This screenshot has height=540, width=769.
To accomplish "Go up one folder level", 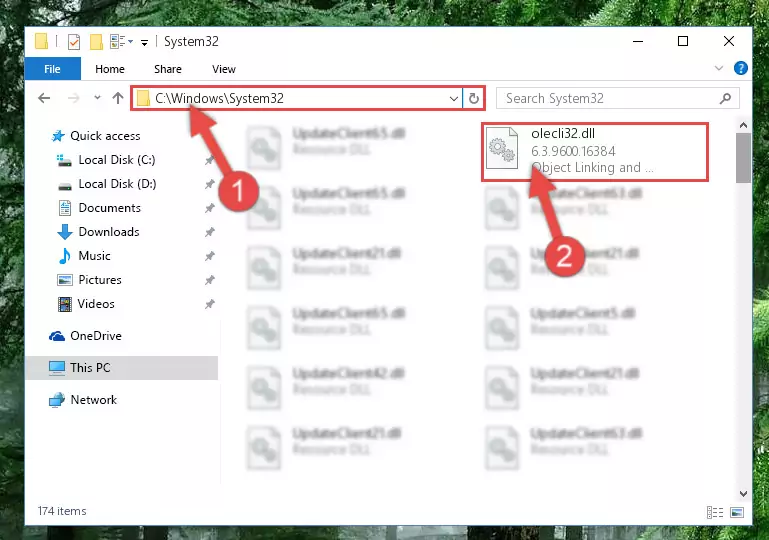I will pos(118,98).
